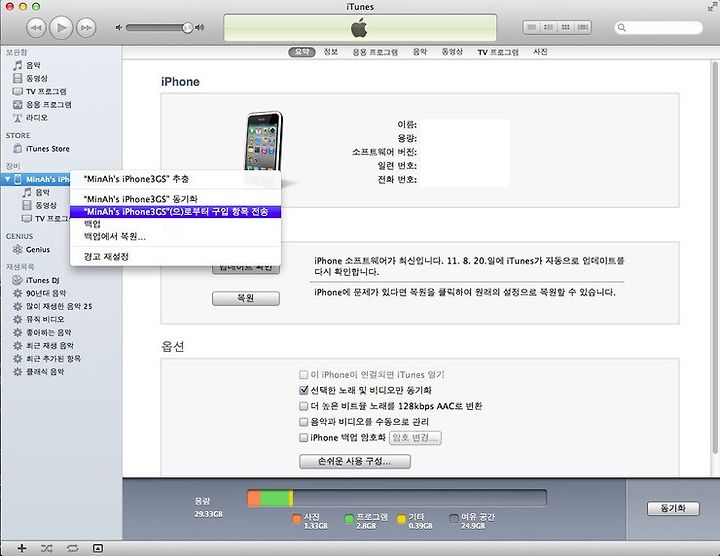
Task: Open 뮤직 비디오 smart playlist
Action: 39,319
